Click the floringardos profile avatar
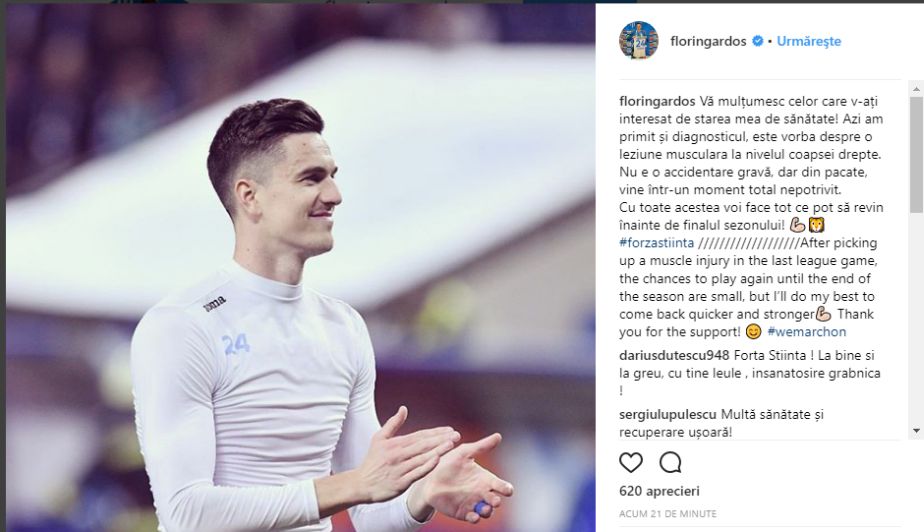The image size is (924, 532). click(x=638, y=41)
